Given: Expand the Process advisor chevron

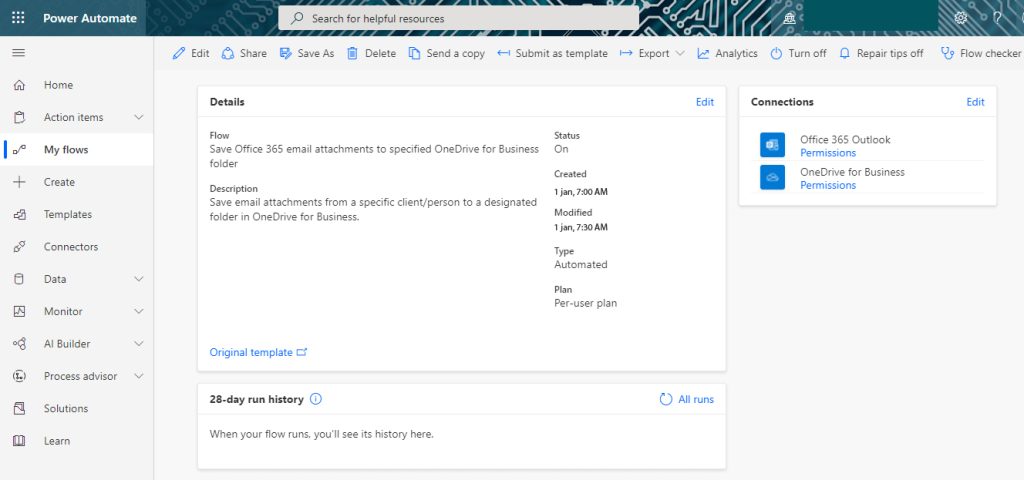Looking at the screenshot, I should 138,376.
